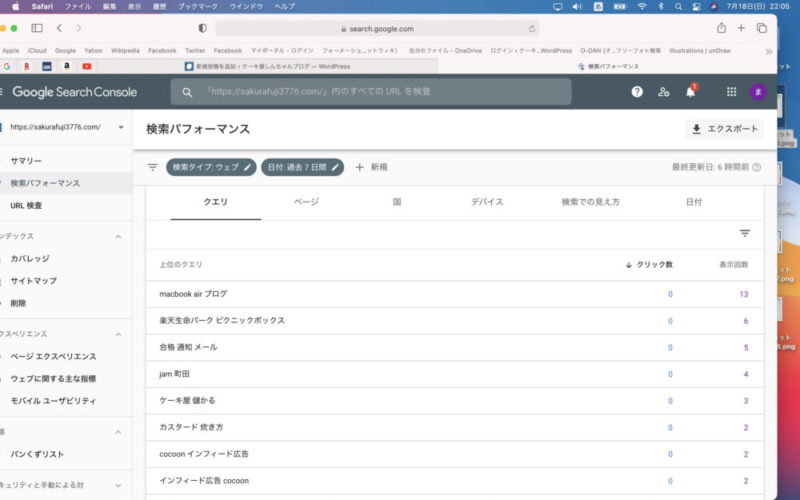Screen dimensions: 800x500
Task: Show more bookmarks chevron
Action: click(x=769, y=51)
